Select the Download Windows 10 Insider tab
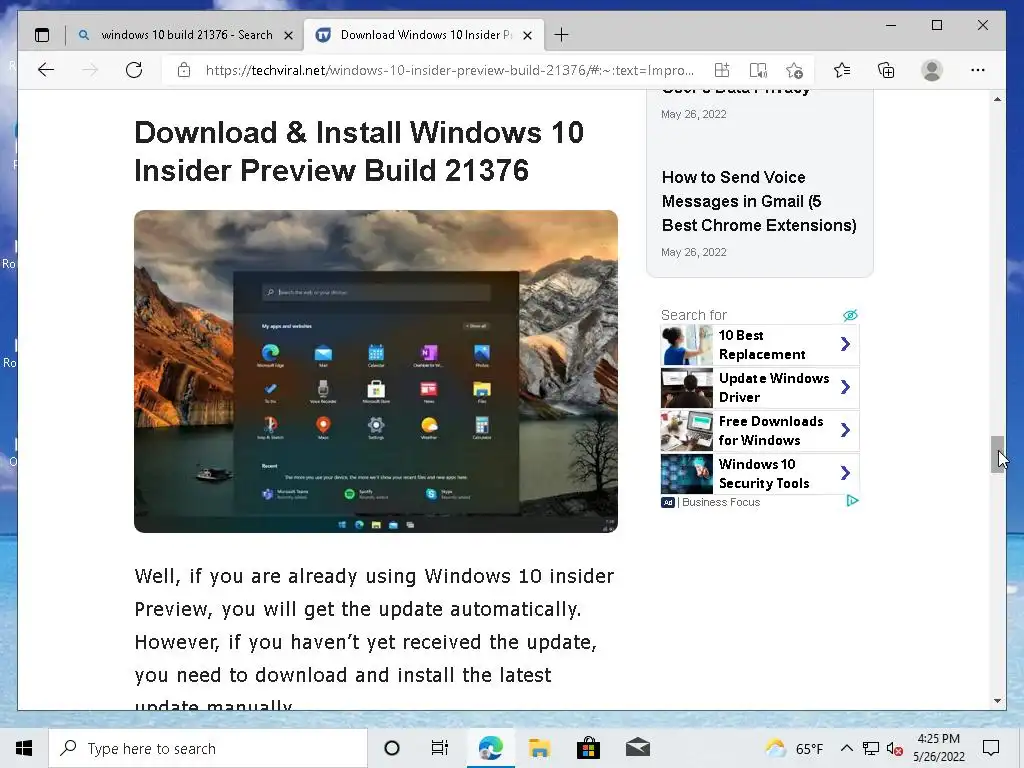This screenshot has height=768, width=1024. tap(423, 35)
